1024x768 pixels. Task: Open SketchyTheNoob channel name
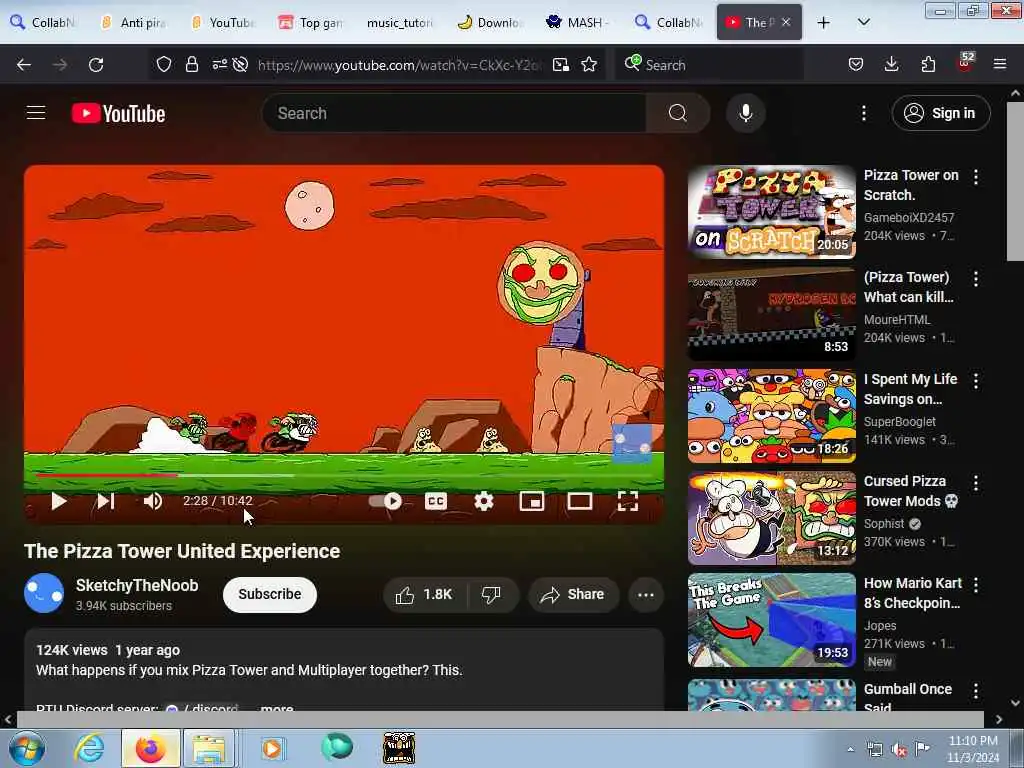[x=137, y=585]
